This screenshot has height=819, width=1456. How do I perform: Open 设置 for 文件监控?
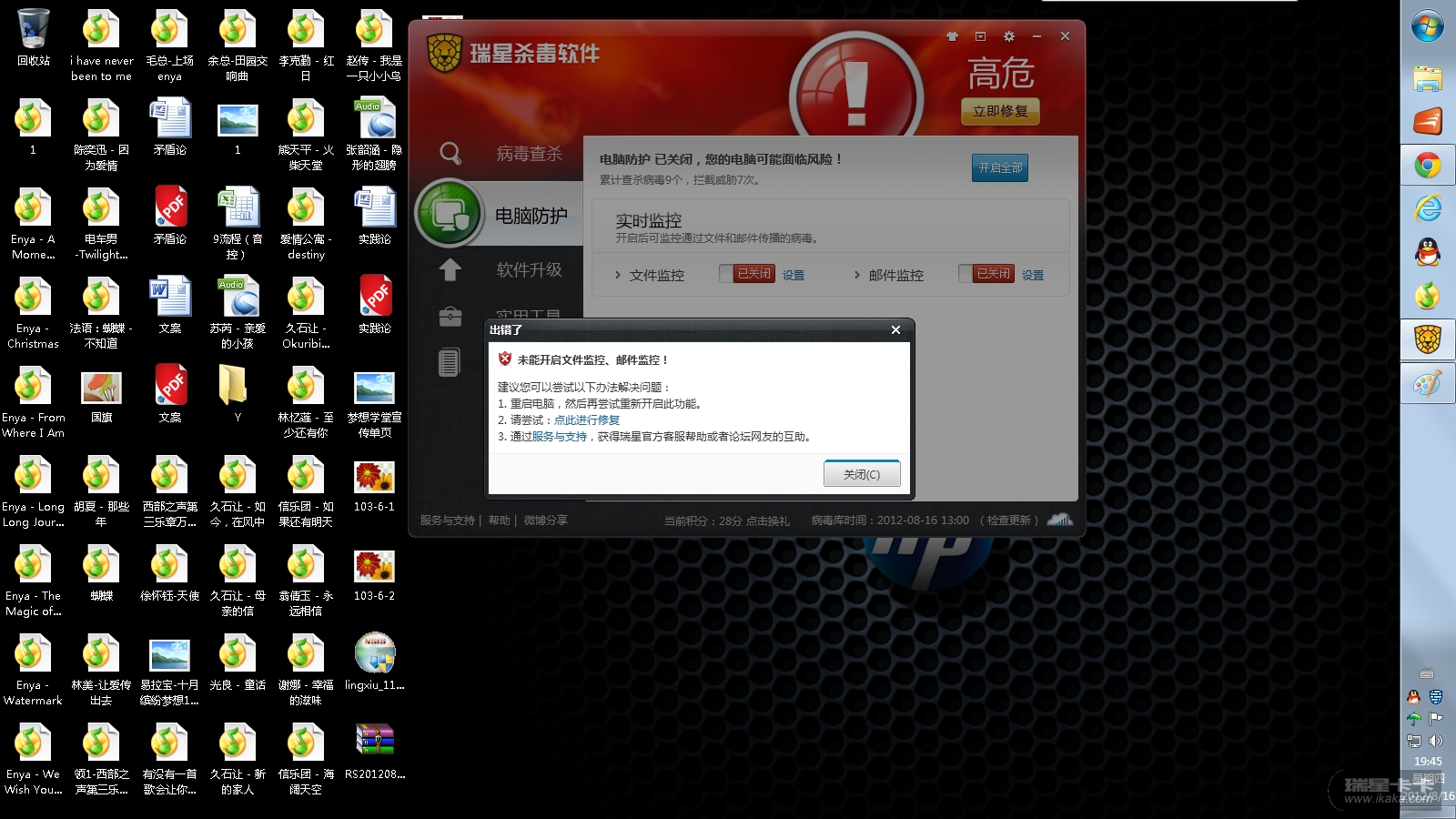pos(794,275)
